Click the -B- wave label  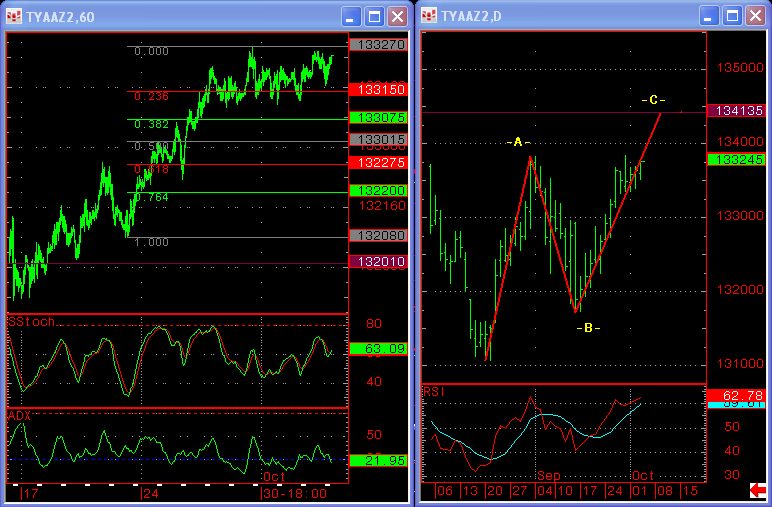pos(588,328)
